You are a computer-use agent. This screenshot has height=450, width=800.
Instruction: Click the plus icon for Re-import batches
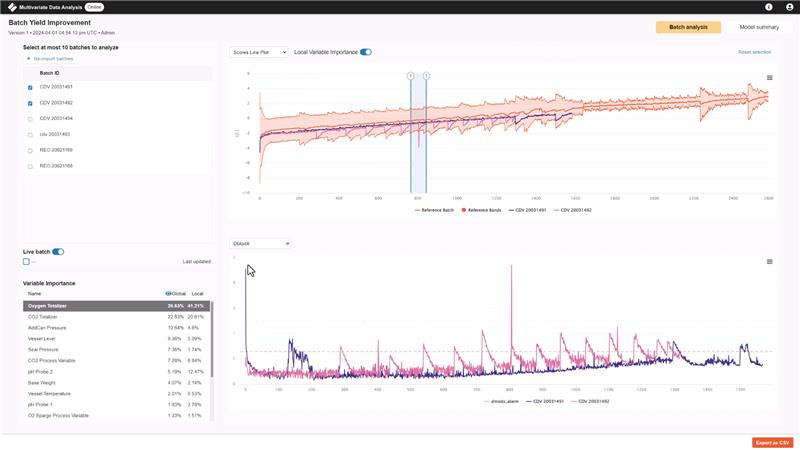pos(29,59)
